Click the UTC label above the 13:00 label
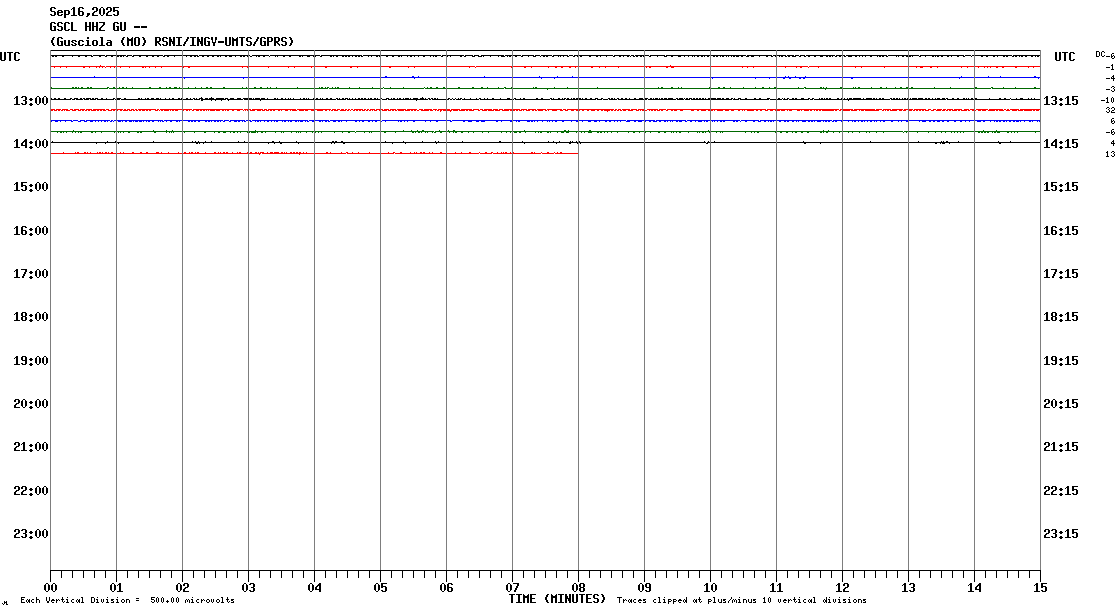 10,57
